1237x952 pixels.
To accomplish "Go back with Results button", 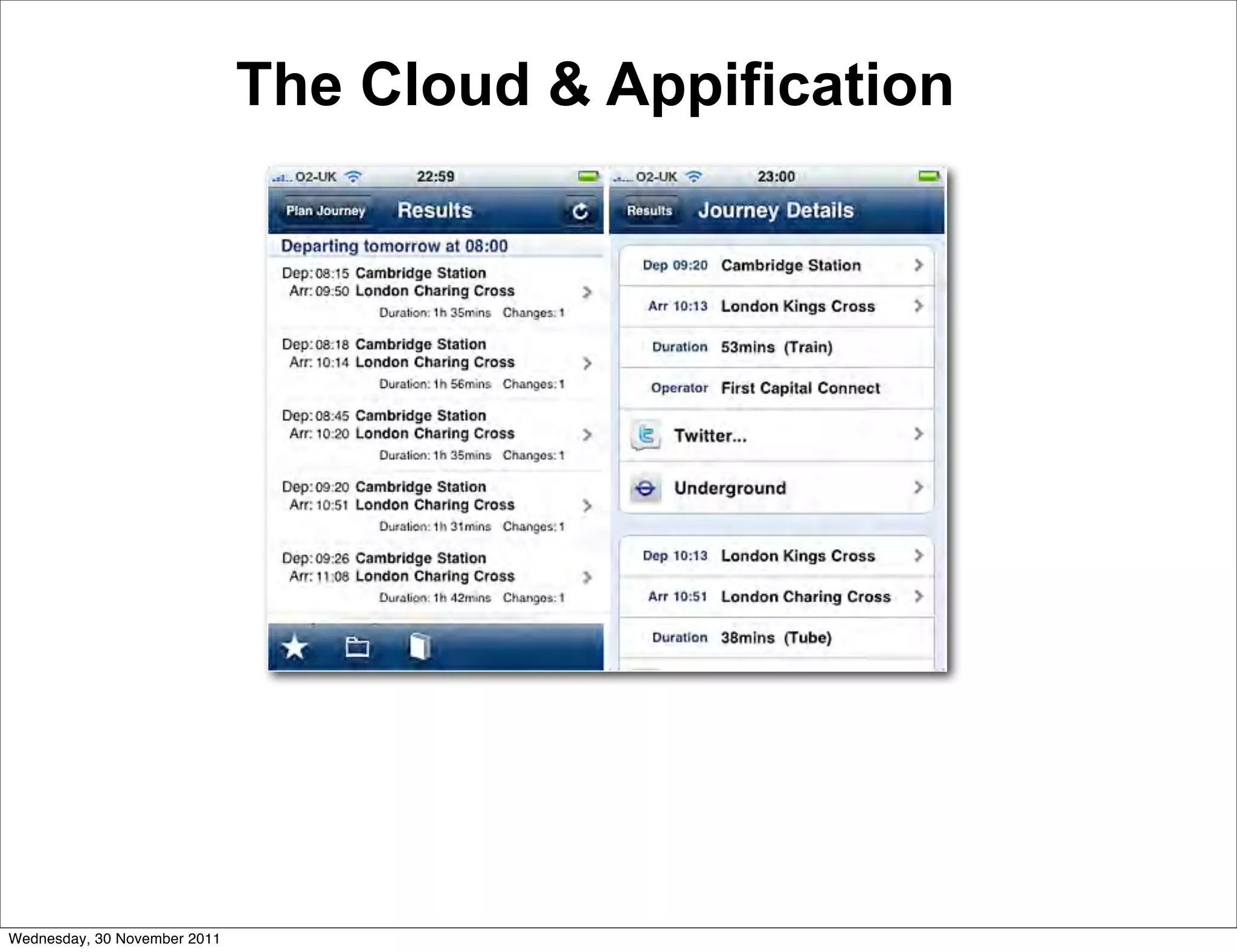I will pos(649,211).
